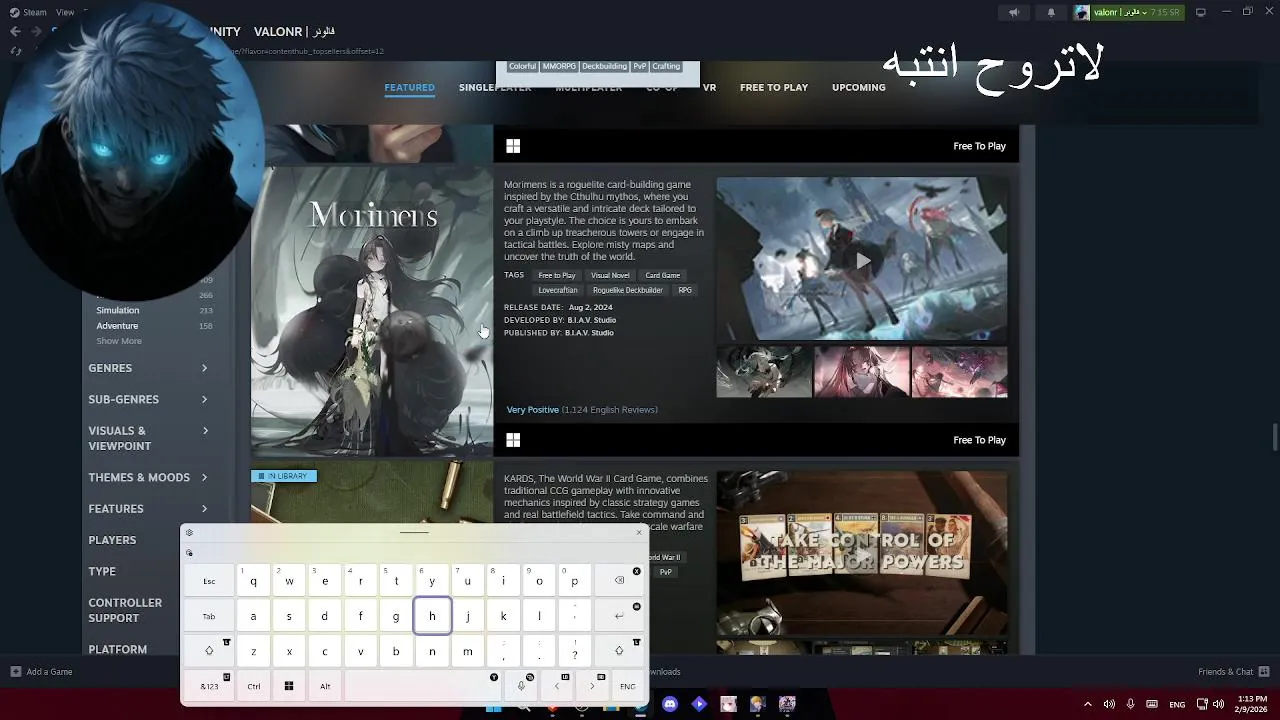Open middle Morimens screenshot thumbnail
Image resolution: width=1280 pixels, height=720 pixels.
pos(862,372)
